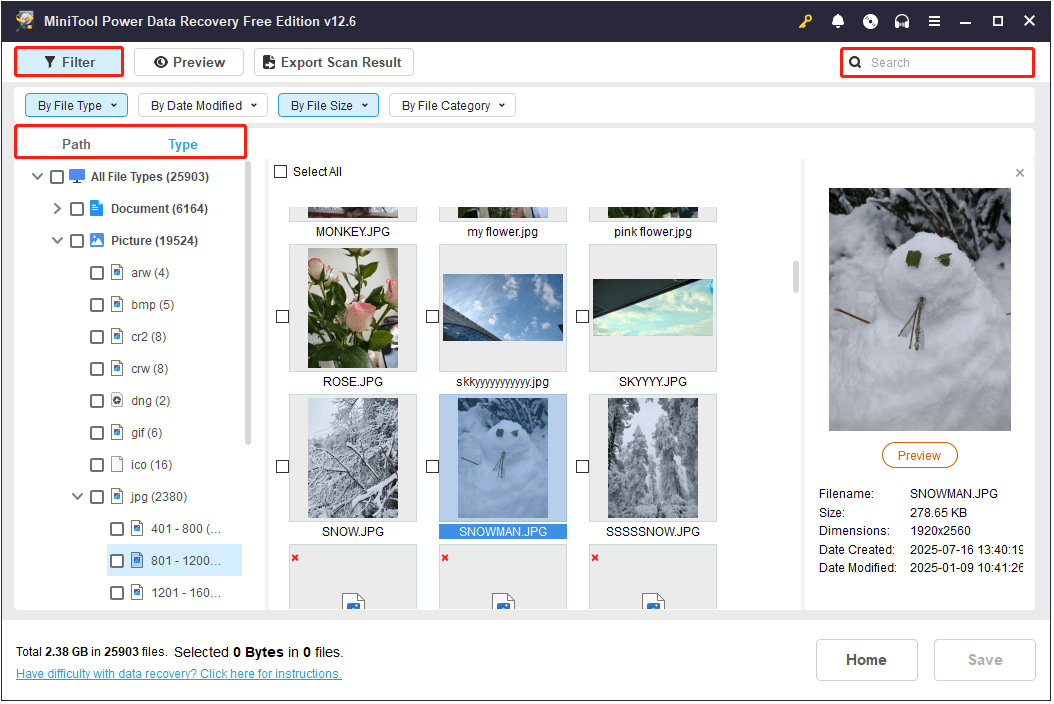Open the By Date Modified dropdown
The image size is (1054, 704).
point(202,104)
